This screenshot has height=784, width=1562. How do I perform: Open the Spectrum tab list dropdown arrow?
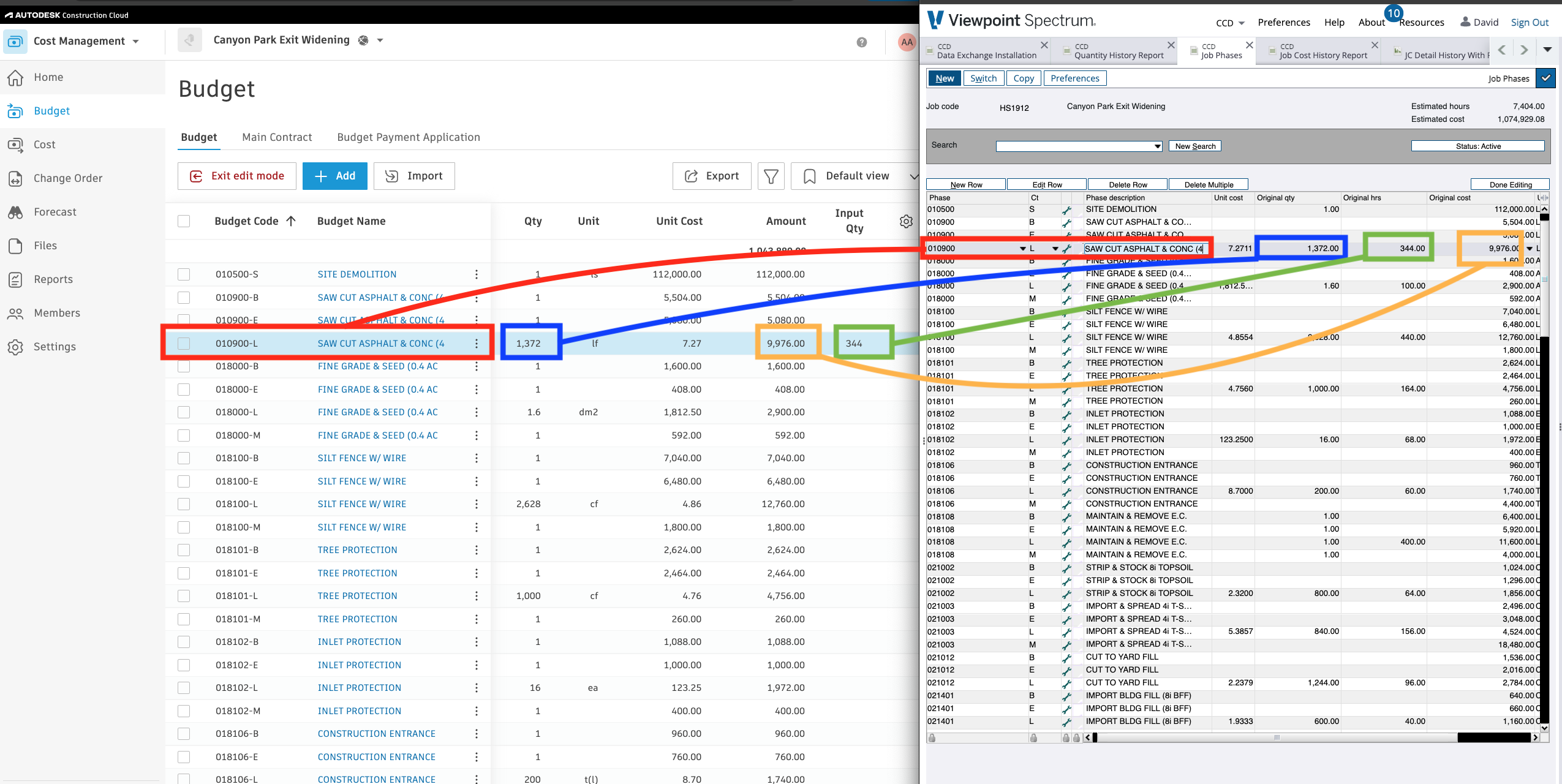click(x=1547, y=50)
